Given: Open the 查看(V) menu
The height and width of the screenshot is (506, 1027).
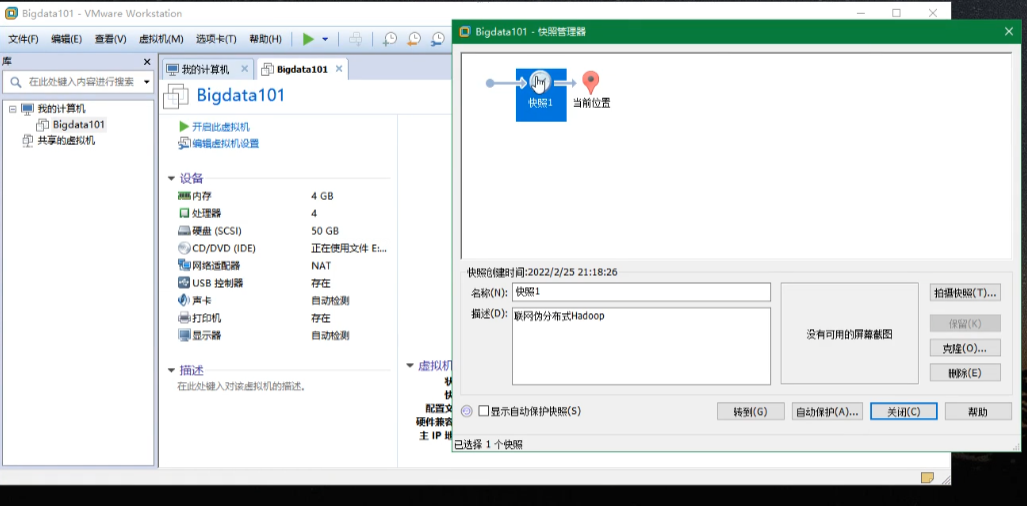Looking at the screenshot, I should pyautogui.click(x=110, y=39).
